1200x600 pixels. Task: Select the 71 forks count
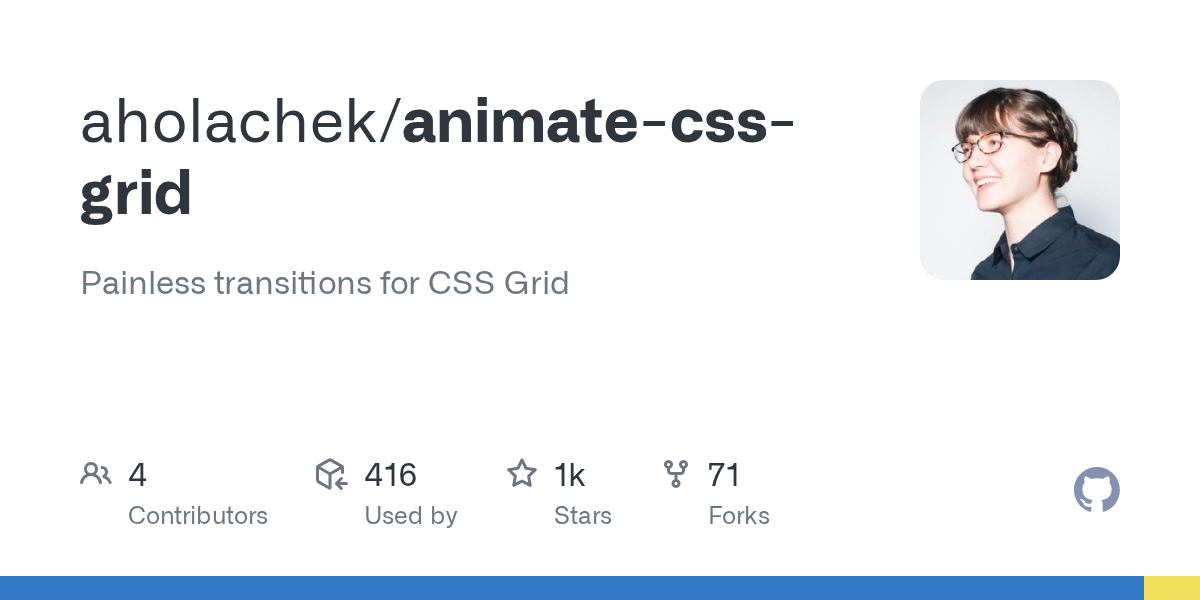pyautogui.click(x=724, y=475)
